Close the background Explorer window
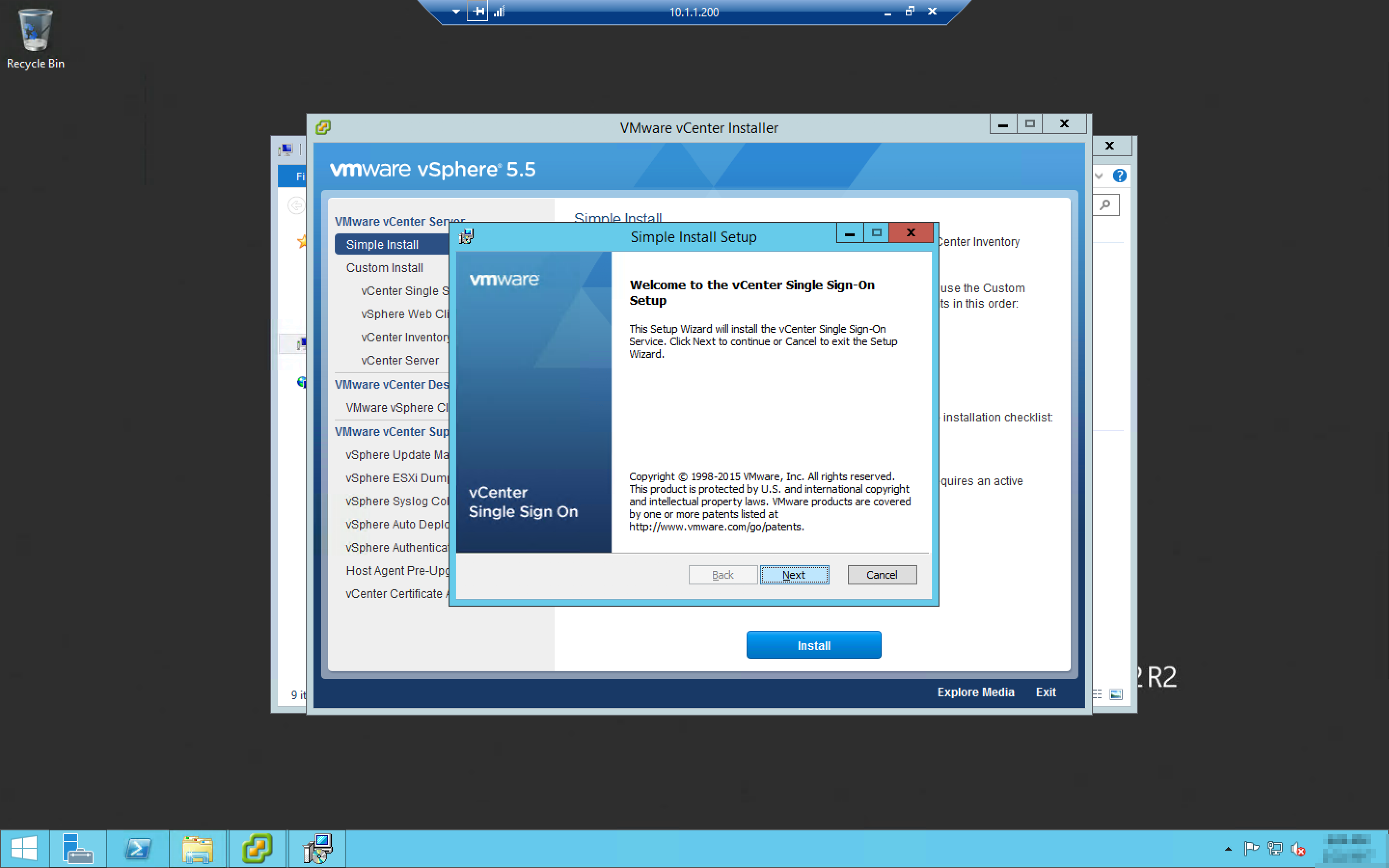Image resolution: width=1389 pixels, height=868 pixels. pos(1110,146)
